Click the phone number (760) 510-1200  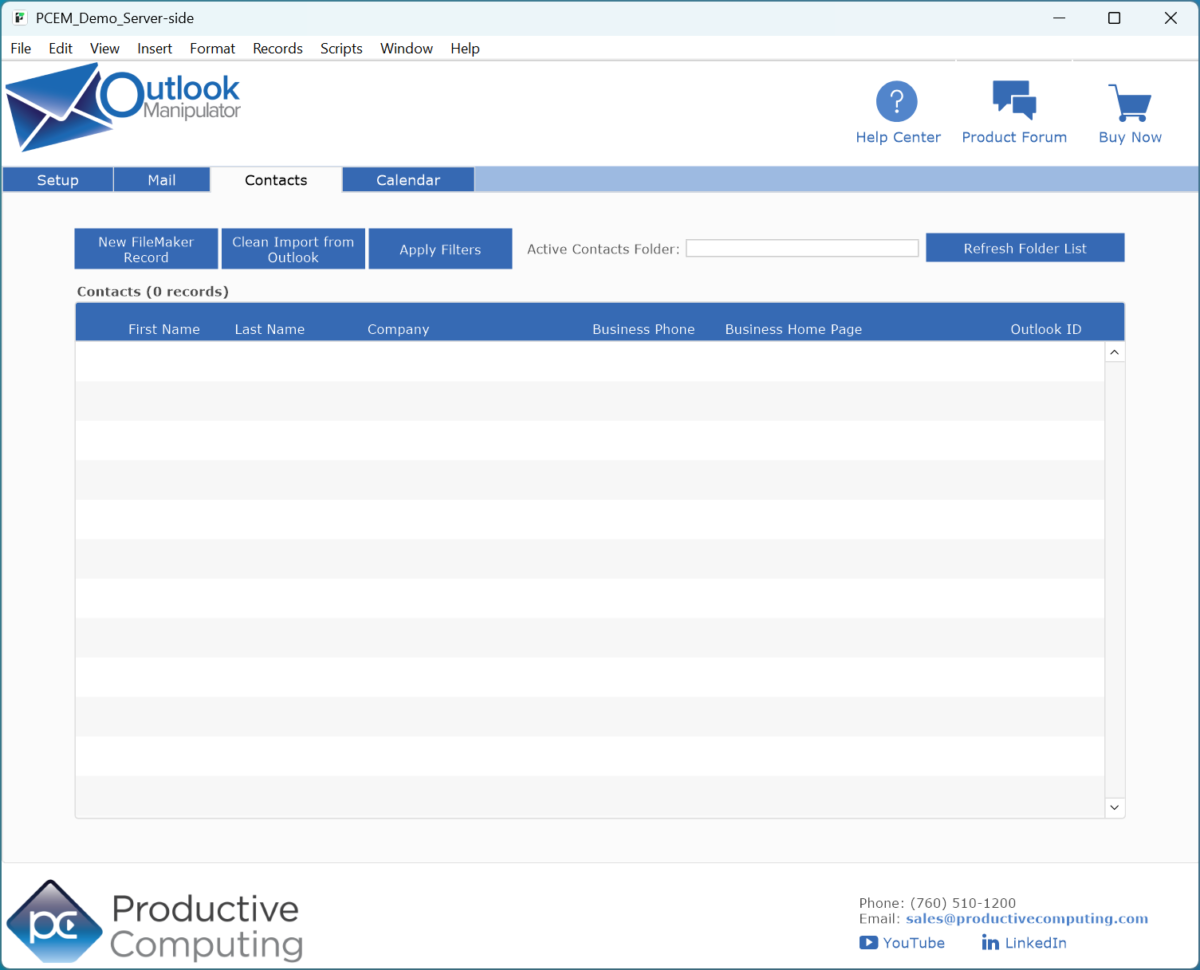(963, 903)
